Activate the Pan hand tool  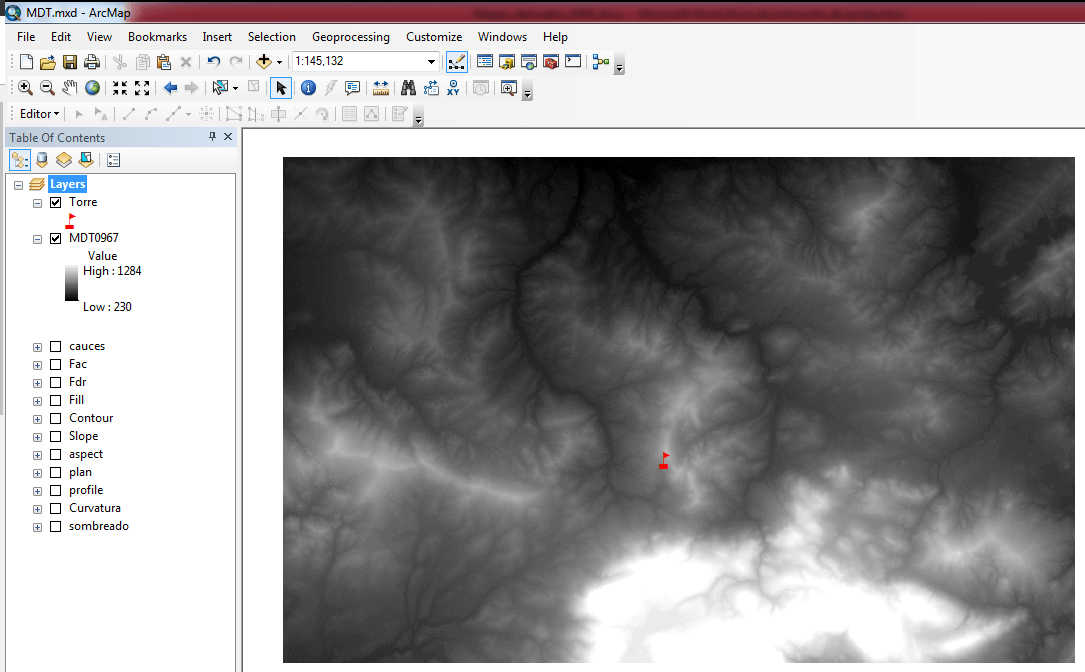69,88
